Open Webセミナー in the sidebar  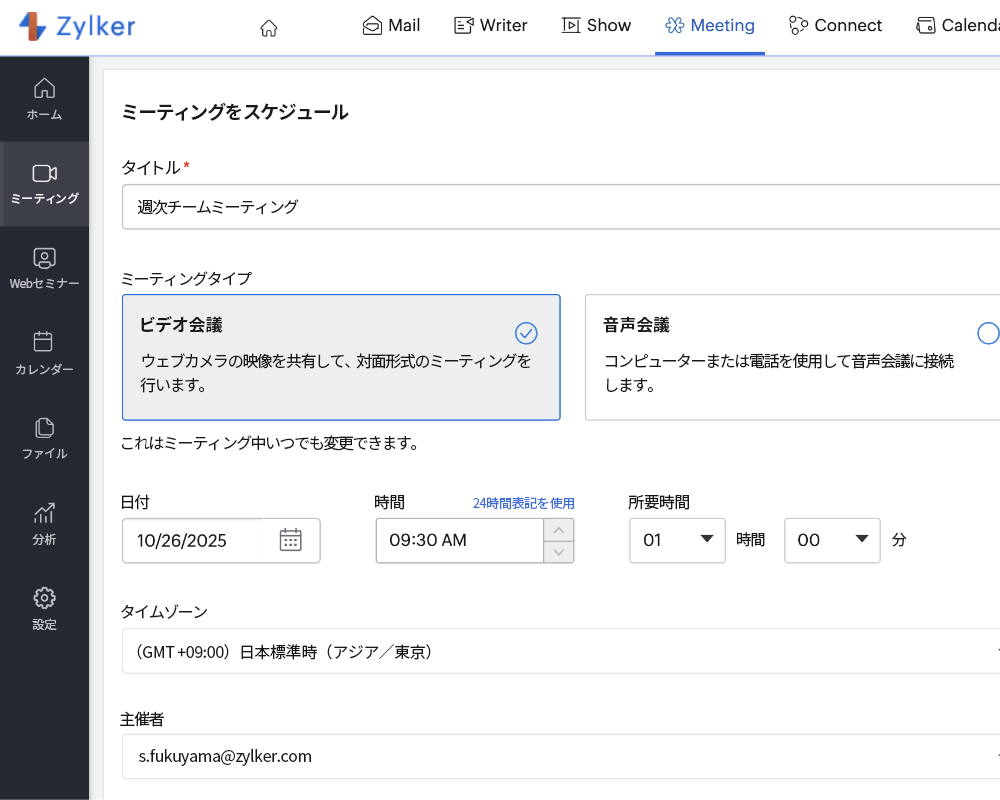(x=44, y=269)
